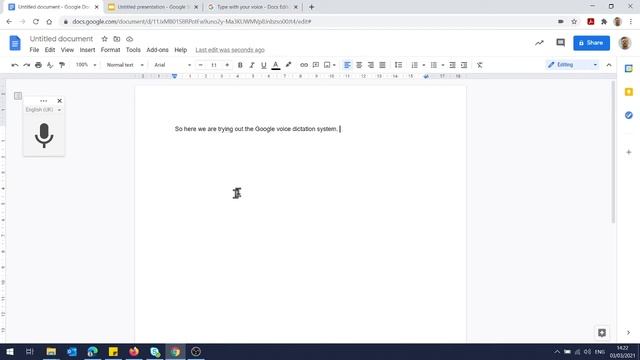Open the Insert menu
The width and height of the screenshot is (640, 360).
87,50
